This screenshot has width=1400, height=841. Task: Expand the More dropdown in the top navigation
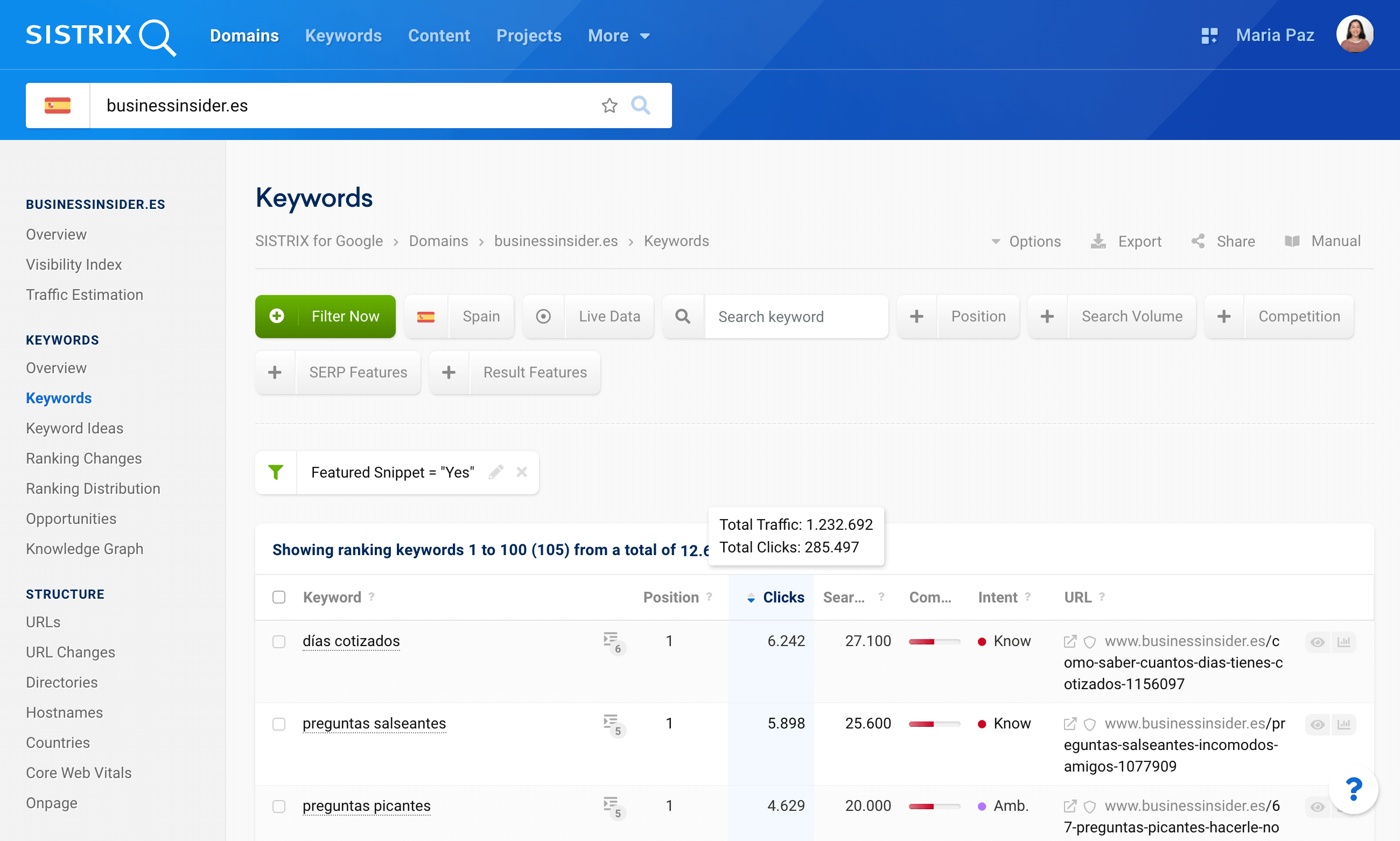pyautogui.click(x=618, y=36)
